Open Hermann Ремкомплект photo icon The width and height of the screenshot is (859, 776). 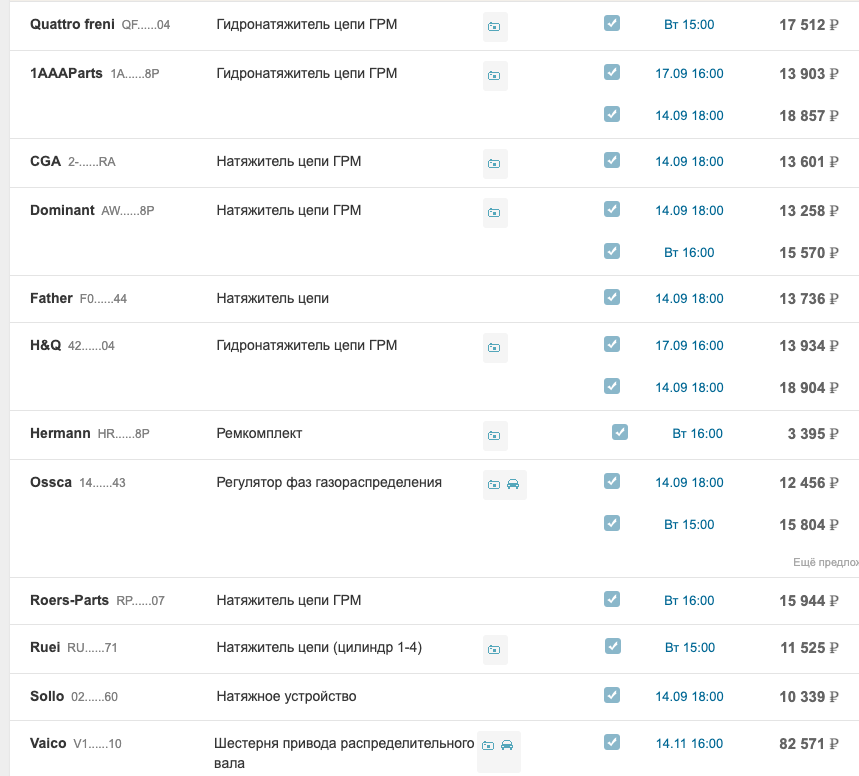pyautogui.click(x=494, y=436)
